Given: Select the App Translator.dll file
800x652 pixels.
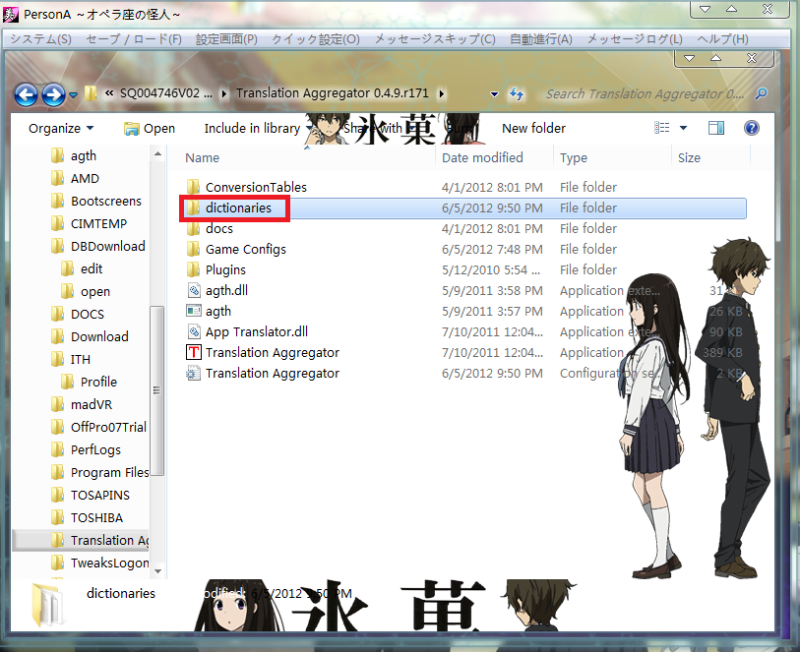Looking at the screenshot, I should [256, 332].
